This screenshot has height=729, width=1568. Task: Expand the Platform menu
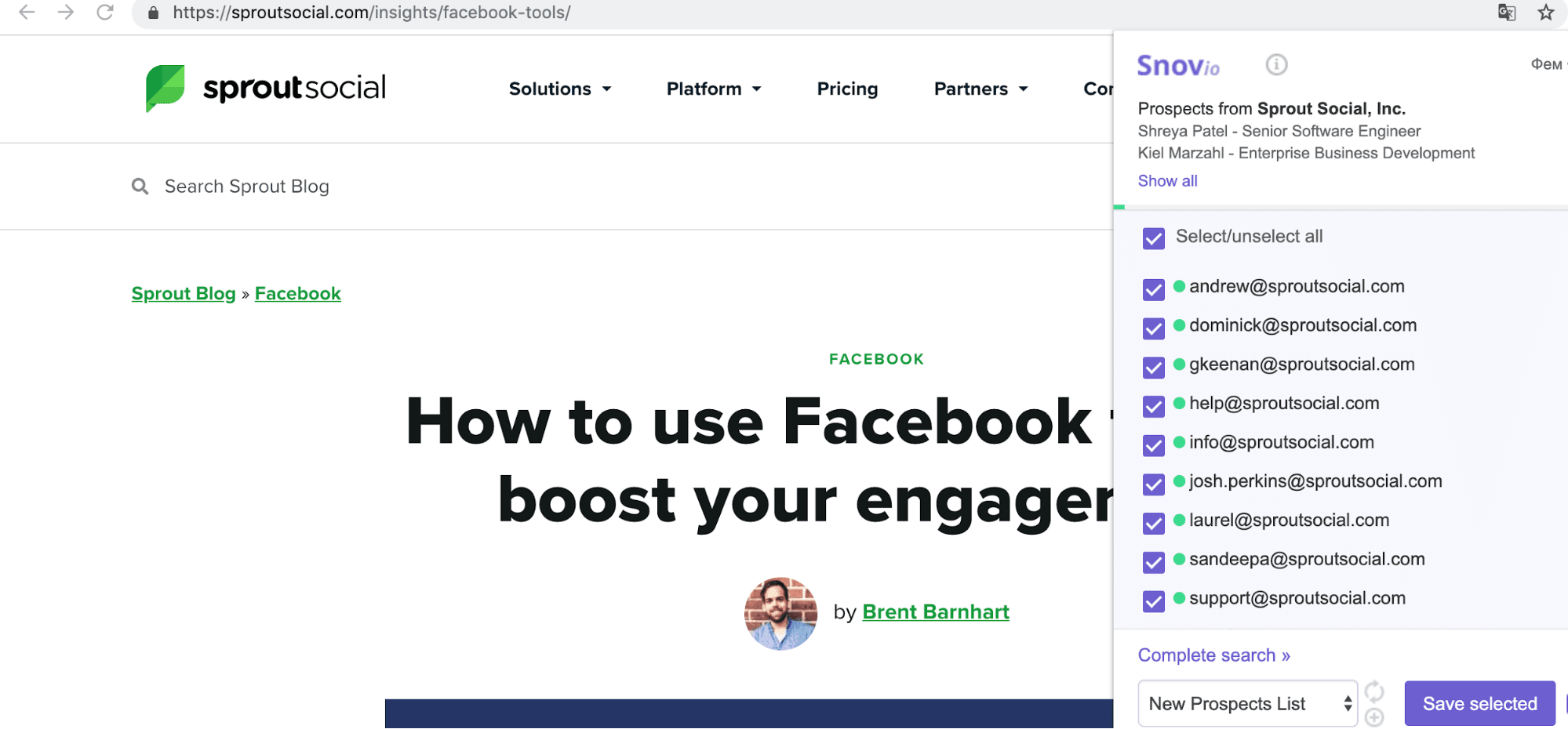pos(714,89)
